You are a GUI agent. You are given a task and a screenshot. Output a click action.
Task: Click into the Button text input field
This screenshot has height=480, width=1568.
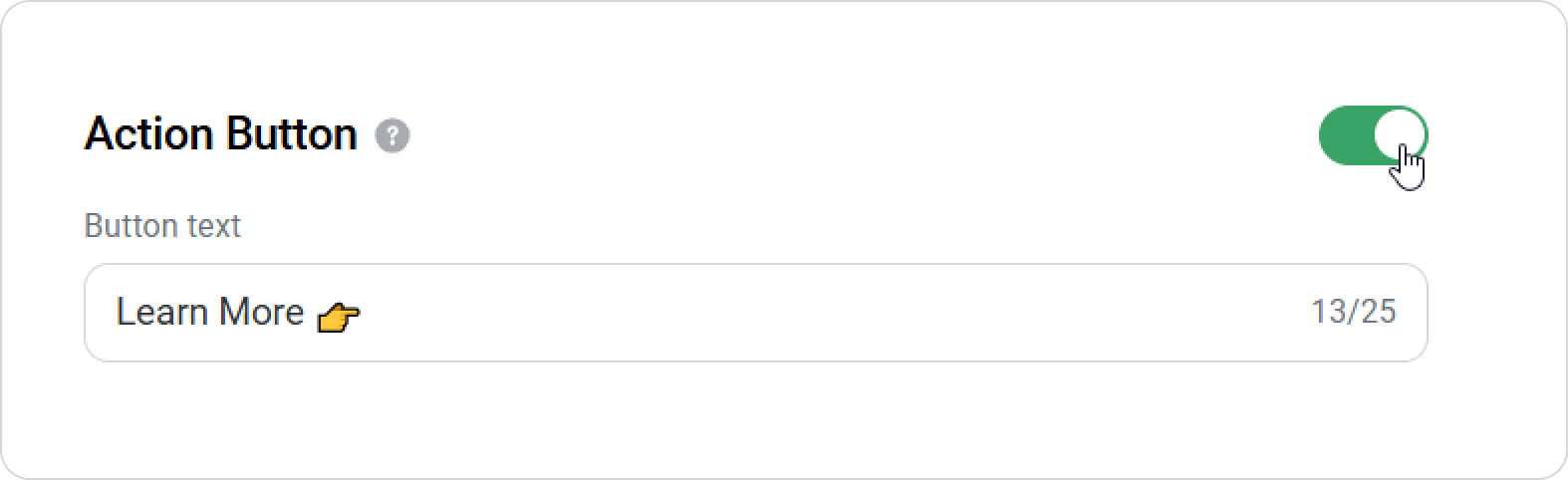click(x=755, y=313)
